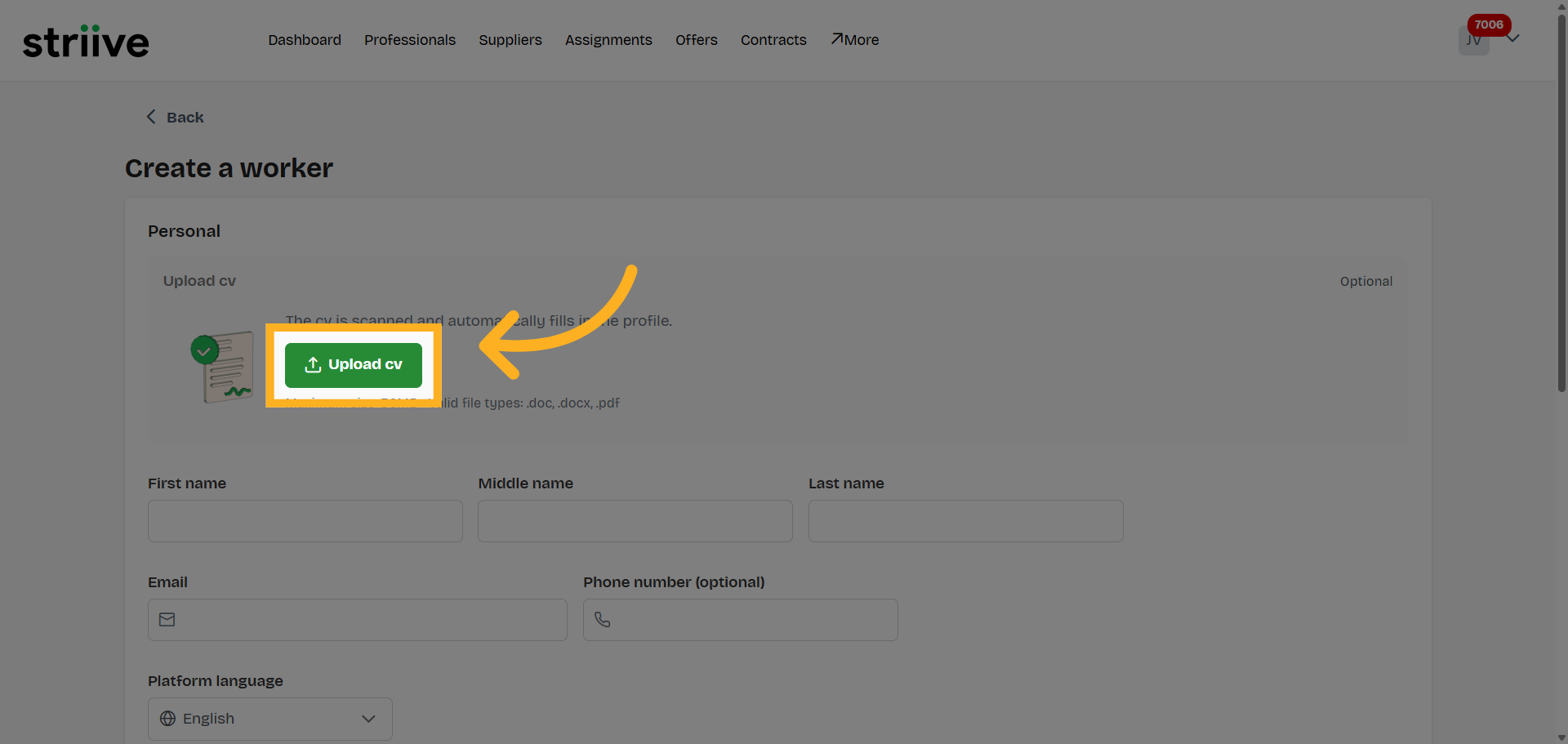Click the envelope icon in the Email field
The width and height of the screenshot is (1568, 744).
pyautogui.click(x=167, y=619)
